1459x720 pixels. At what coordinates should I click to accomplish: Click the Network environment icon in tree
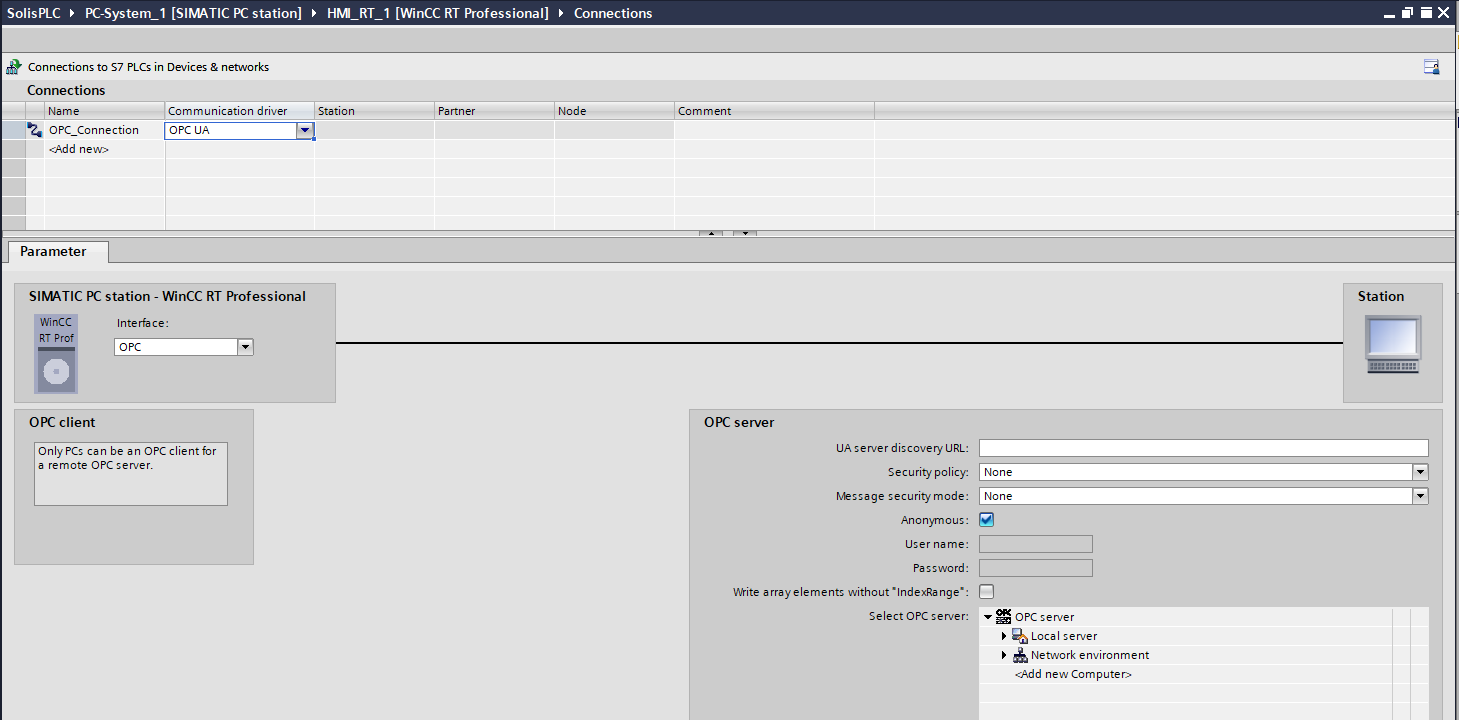pos(1020,655)
